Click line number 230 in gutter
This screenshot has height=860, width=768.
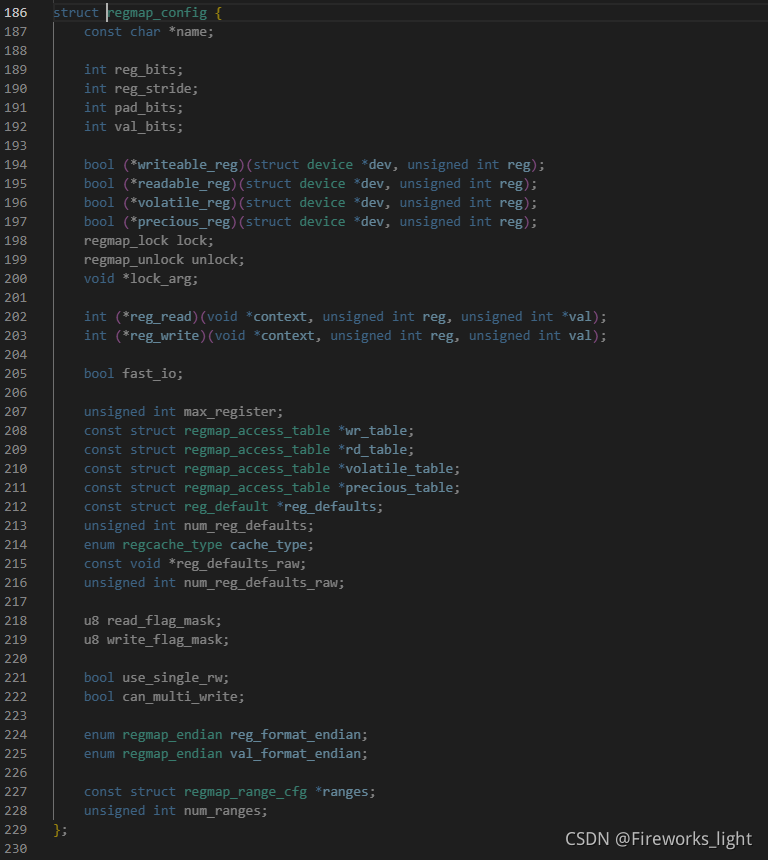pyautogui.click(x=15, y=849)
